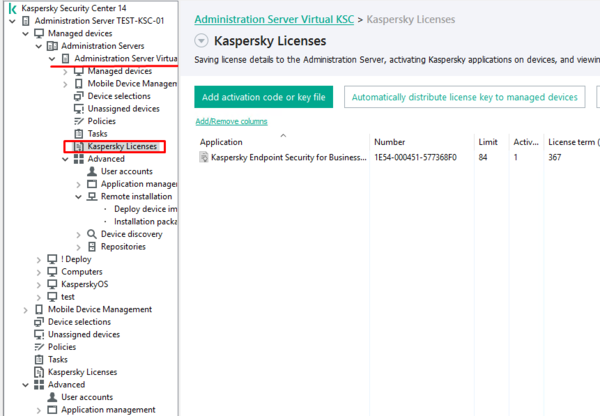Expand the Repositories node

click(x=78, y=247)
